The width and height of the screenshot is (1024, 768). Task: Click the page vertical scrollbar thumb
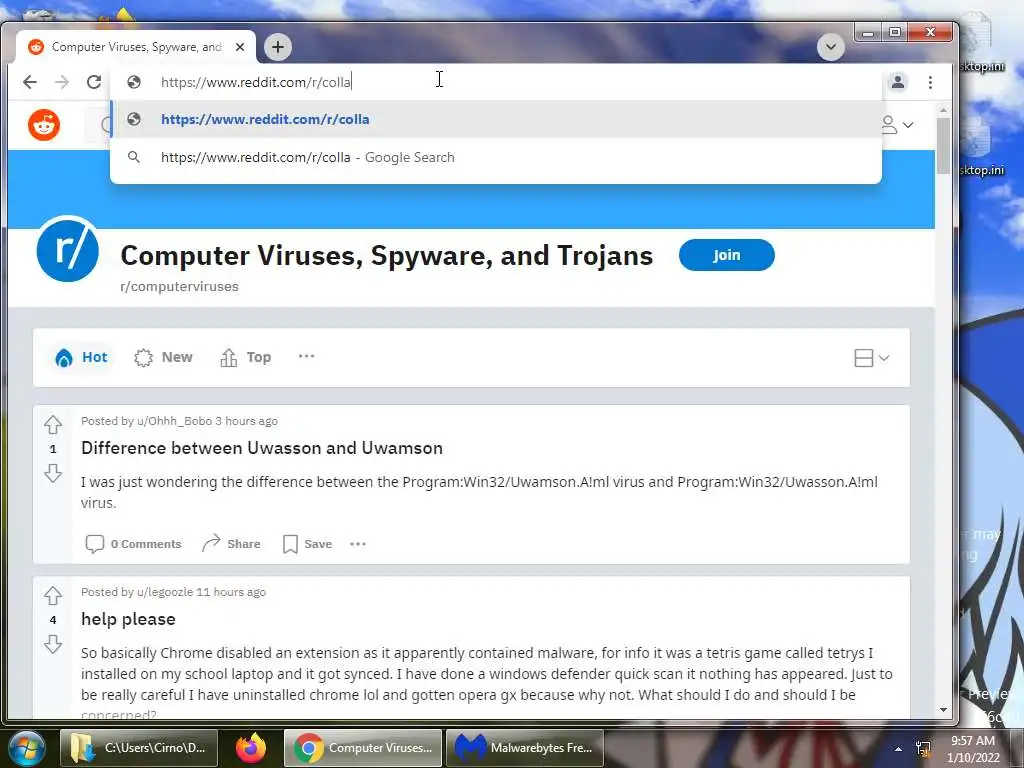tap(943, 145)
